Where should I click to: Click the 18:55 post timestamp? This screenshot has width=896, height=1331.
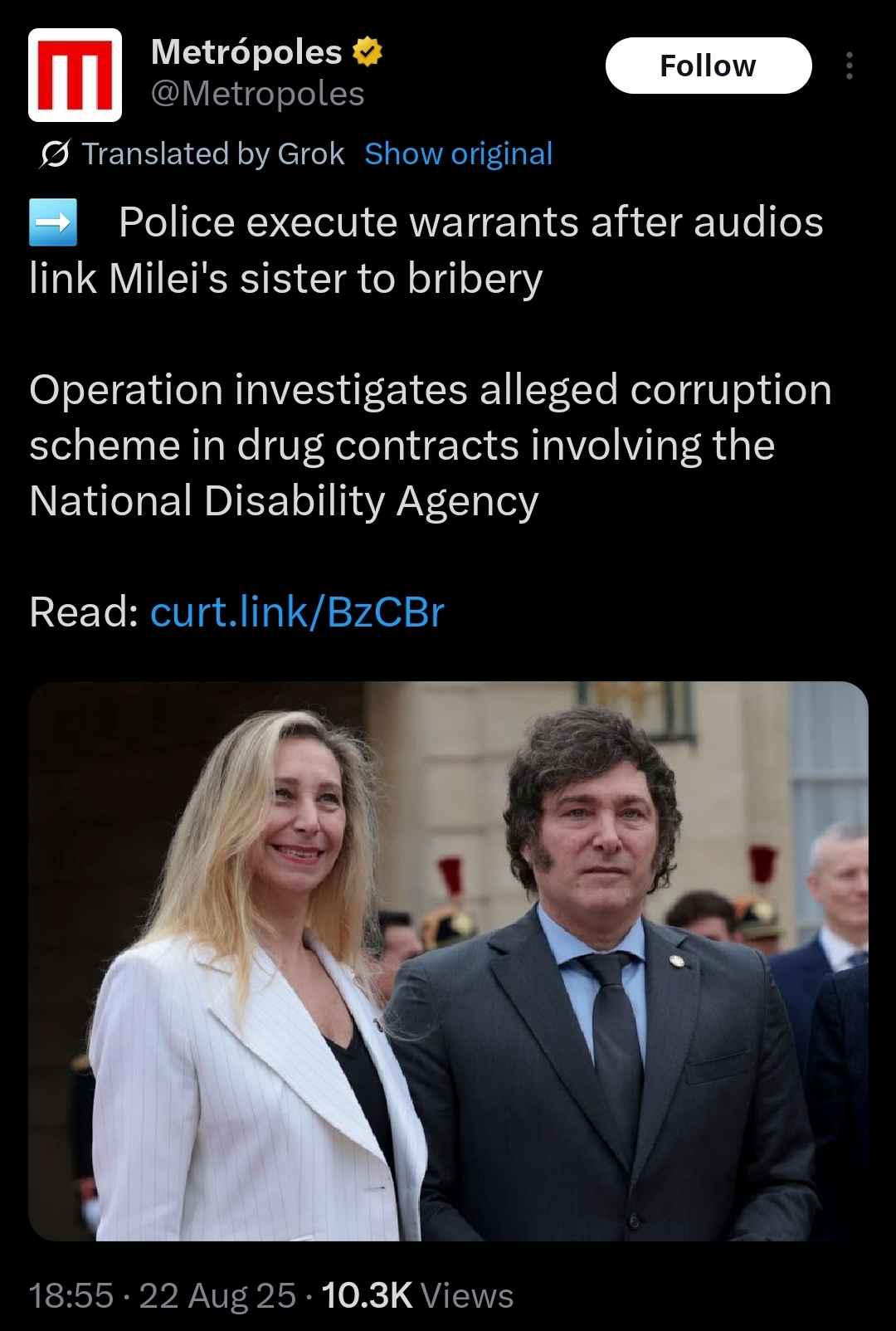(x=71, y=1295)
